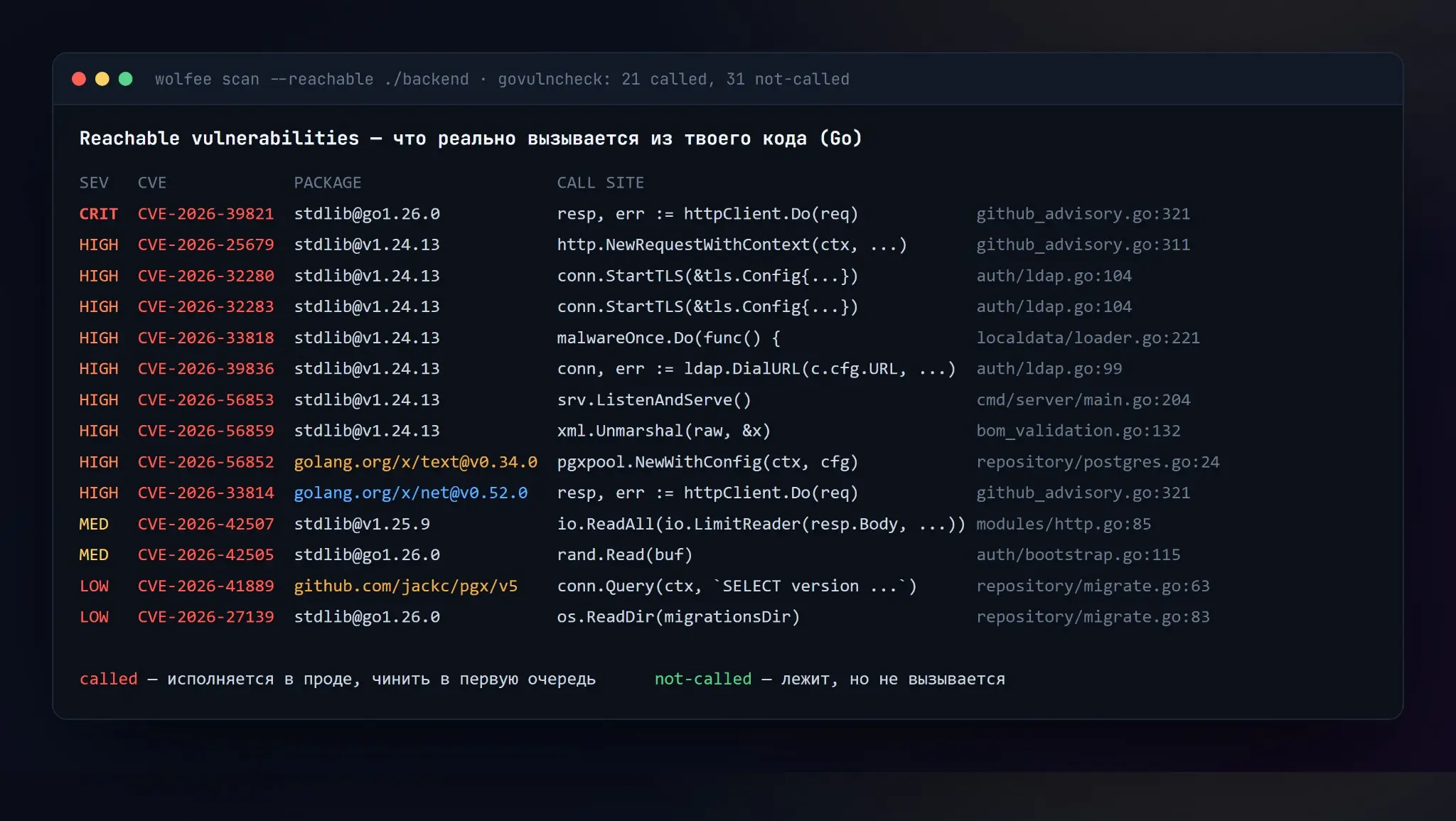Click the CALL SITE column header
The width and height of the screenshot is (1456, 821).
pyautogui.click(x=601, y=183)
